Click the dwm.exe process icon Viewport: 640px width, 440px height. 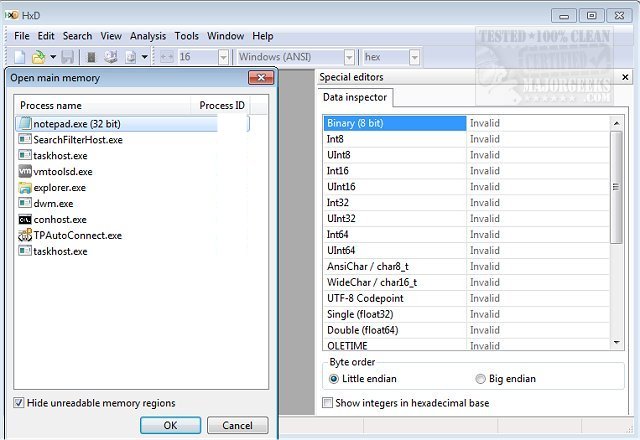point(25,203)
